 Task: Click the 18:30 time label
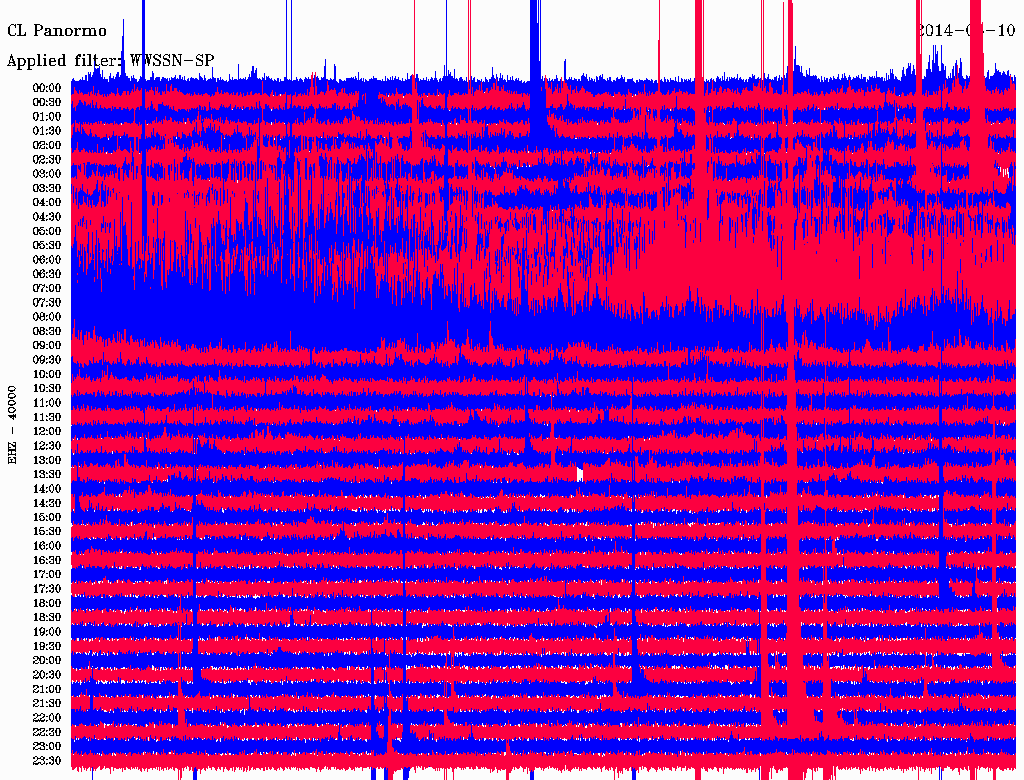point(47,617)
